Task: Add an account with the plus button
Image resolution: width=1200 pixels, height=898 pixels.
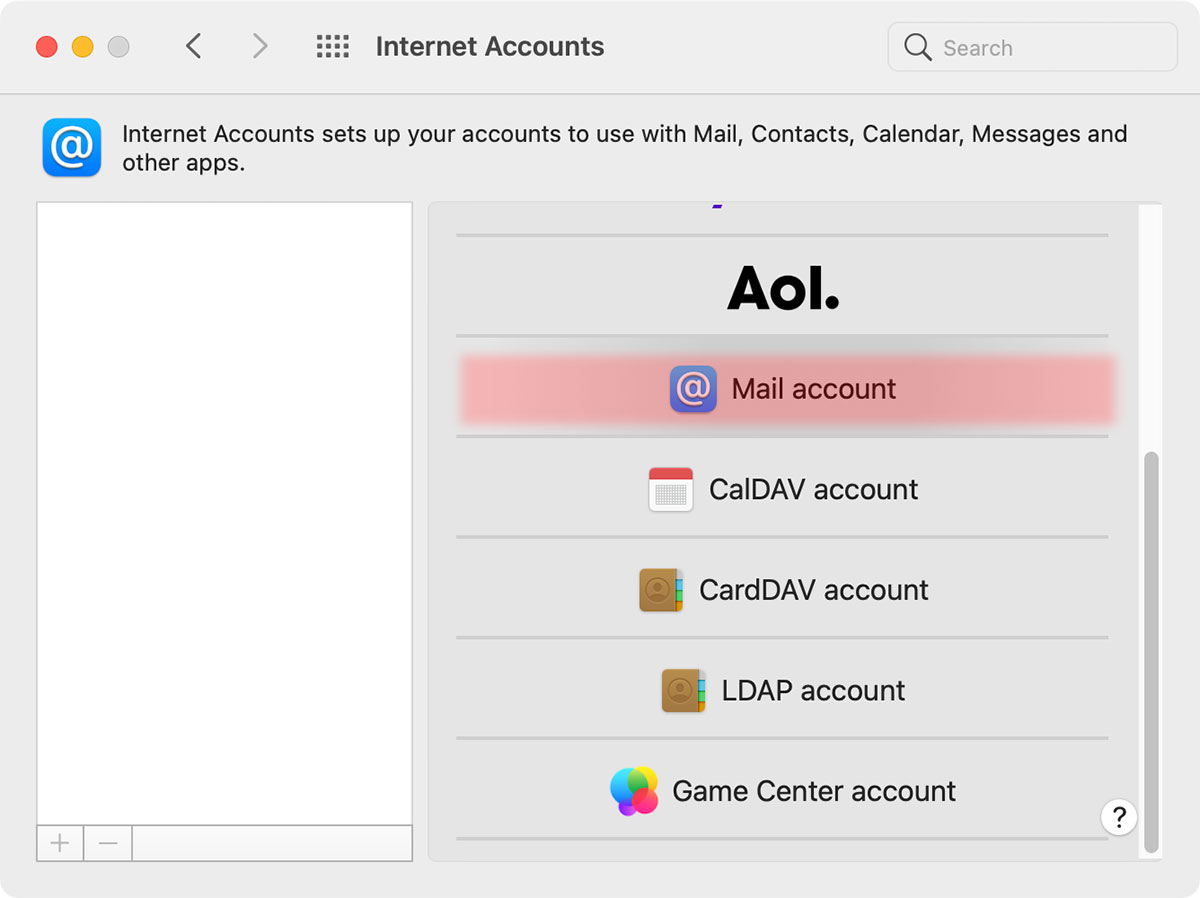Action: (60, 843)
